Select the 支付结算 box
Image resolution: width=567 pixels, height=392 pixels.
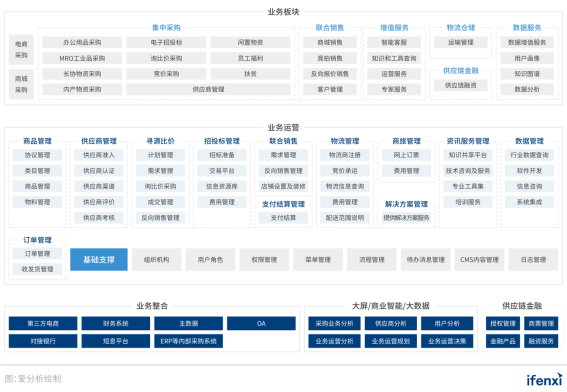click(x=284, y=218)
